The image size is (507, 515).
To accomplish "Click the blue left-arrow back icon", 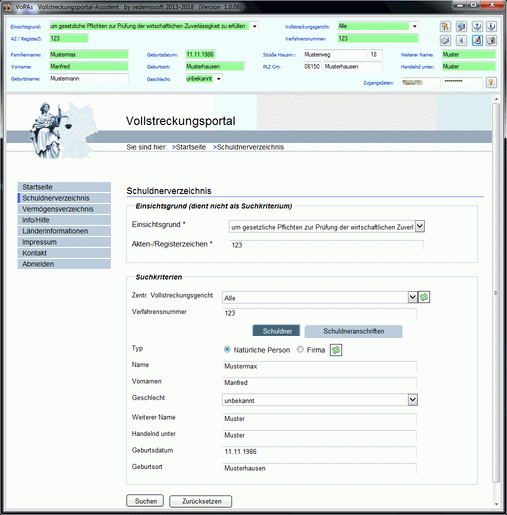I will coord(461,40).
